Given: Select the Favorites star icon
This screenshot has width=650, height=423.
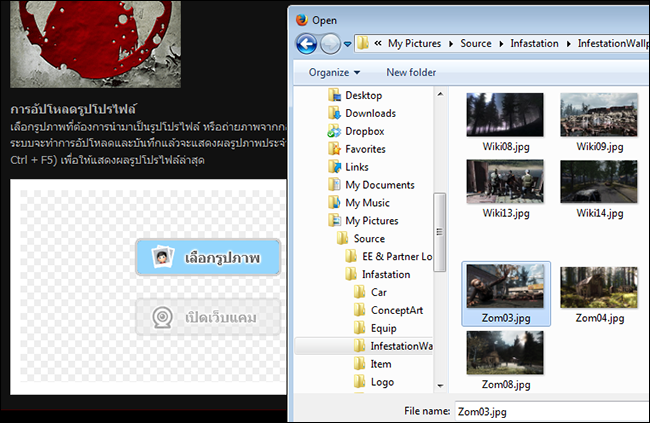Looking at the screenshot, I should 335,149.
